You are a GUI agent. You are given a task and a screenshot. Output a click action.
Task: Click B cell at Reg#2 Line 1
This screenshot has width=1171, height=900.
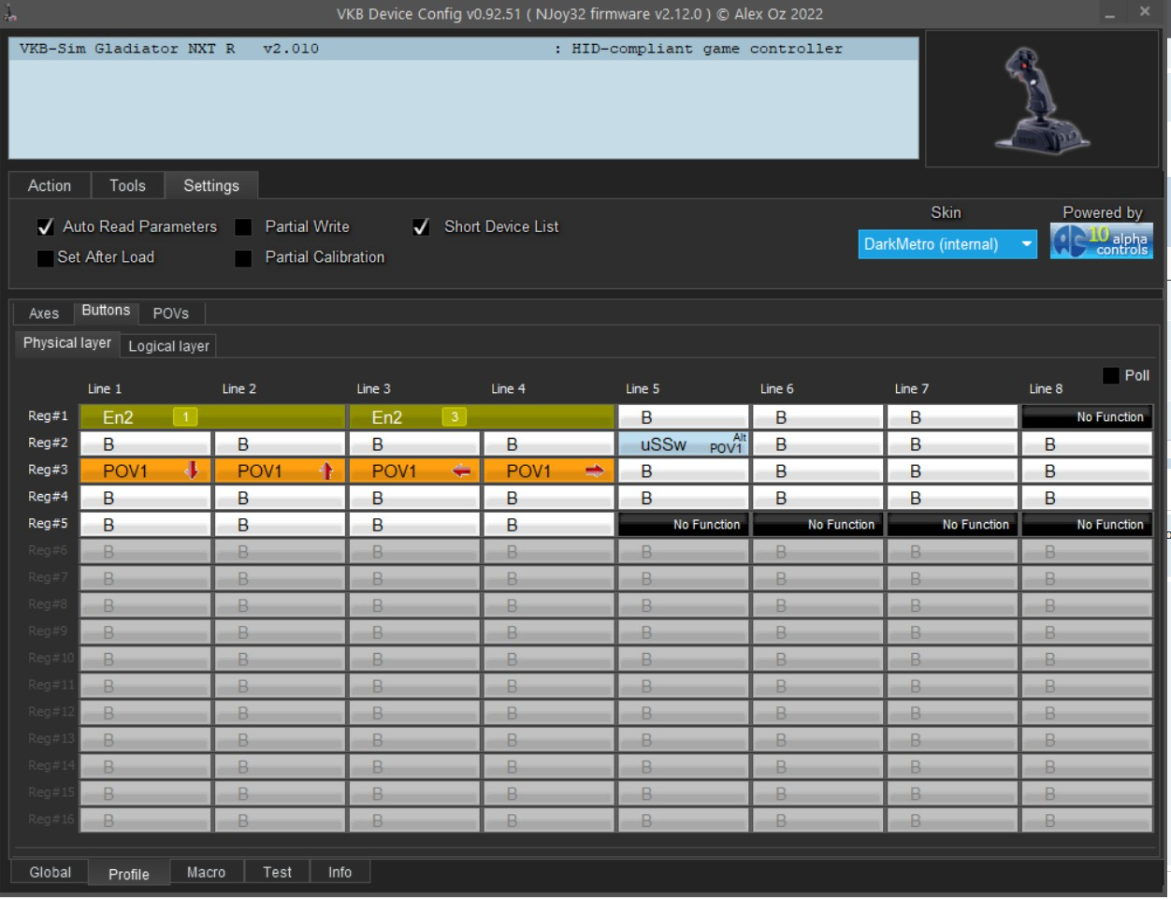coord(146,444)
